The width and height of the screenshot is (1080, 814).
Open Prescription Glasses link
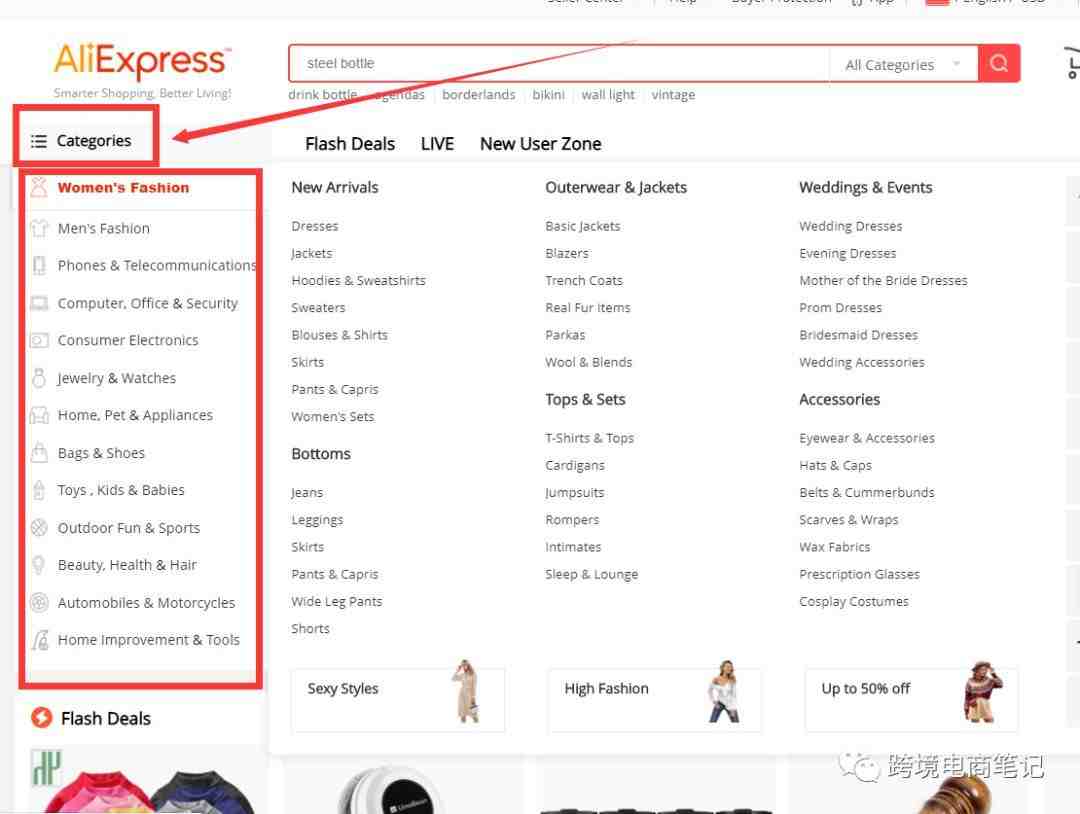point(859,574)
